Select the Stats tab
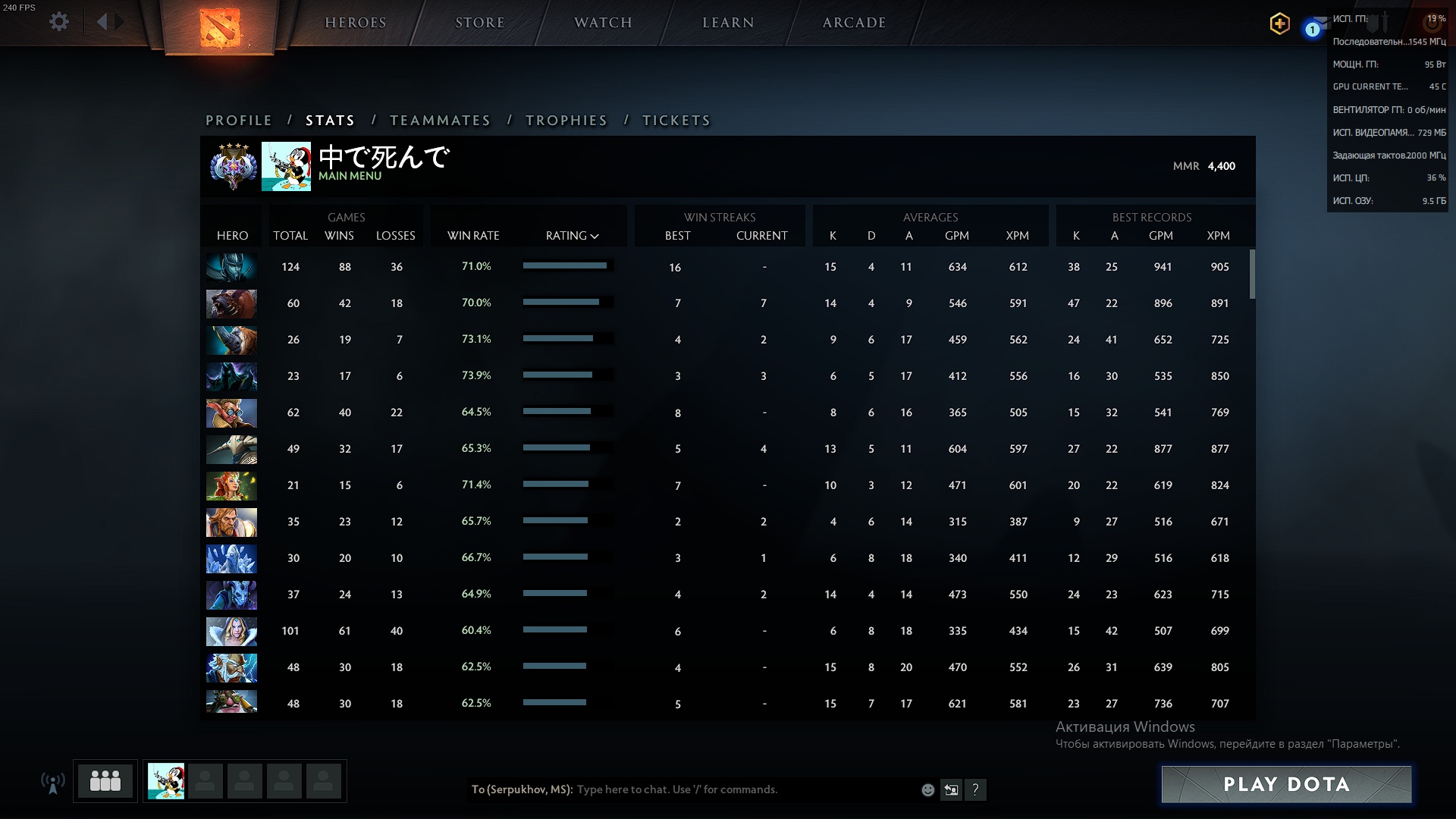1456x819 pixels. point(330,121)
